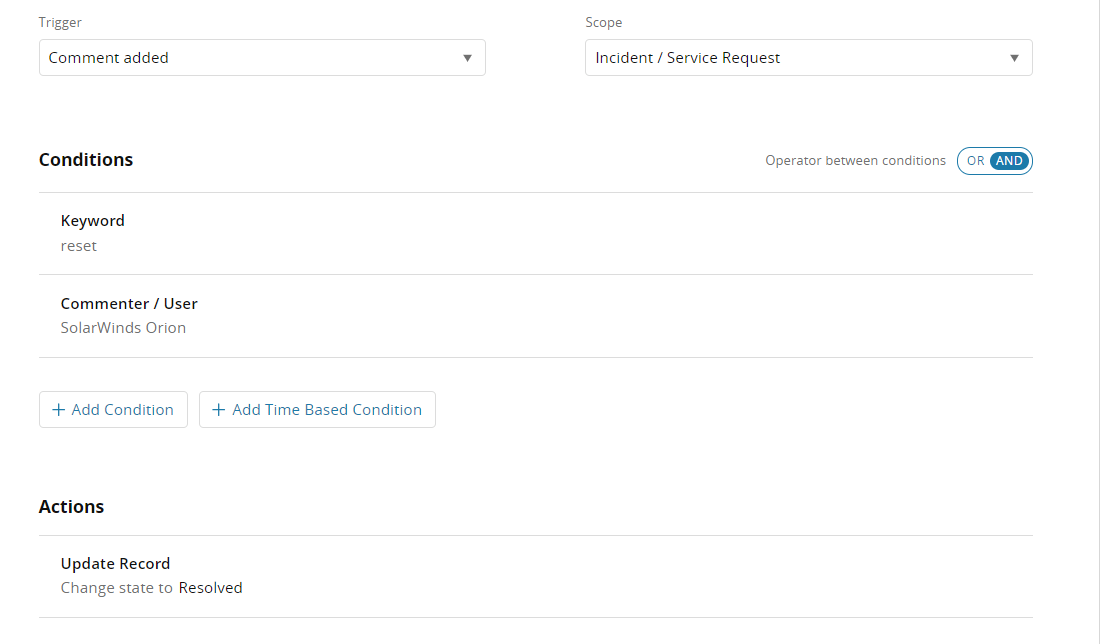Click the Trigger dropdown arrow icon
The width and height of the screenshot is (1100, 644).
point(467,58)
